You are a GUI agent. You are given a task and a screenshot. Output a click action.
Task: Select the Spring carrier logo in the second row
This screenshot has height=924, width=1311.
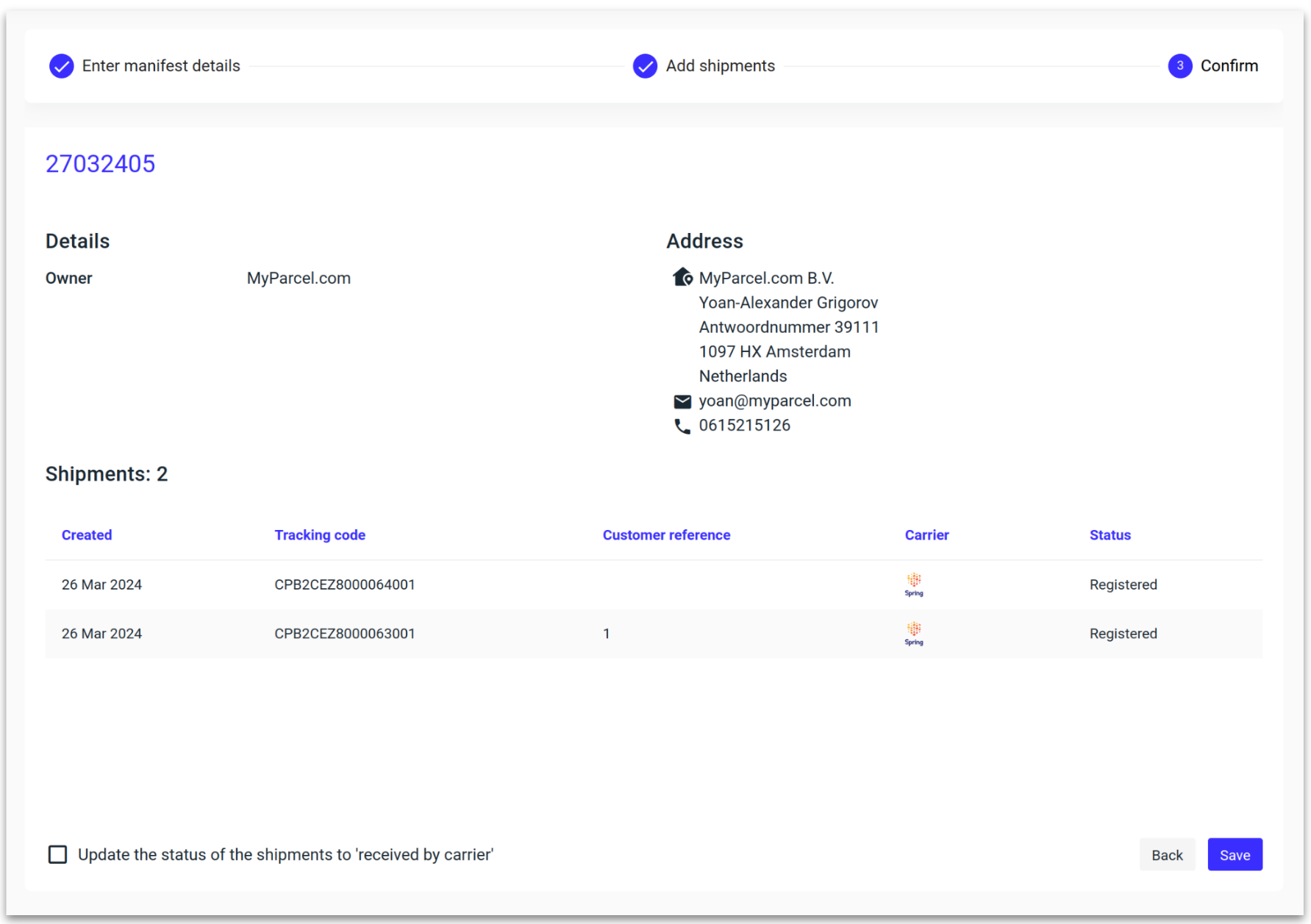[913, 634]
